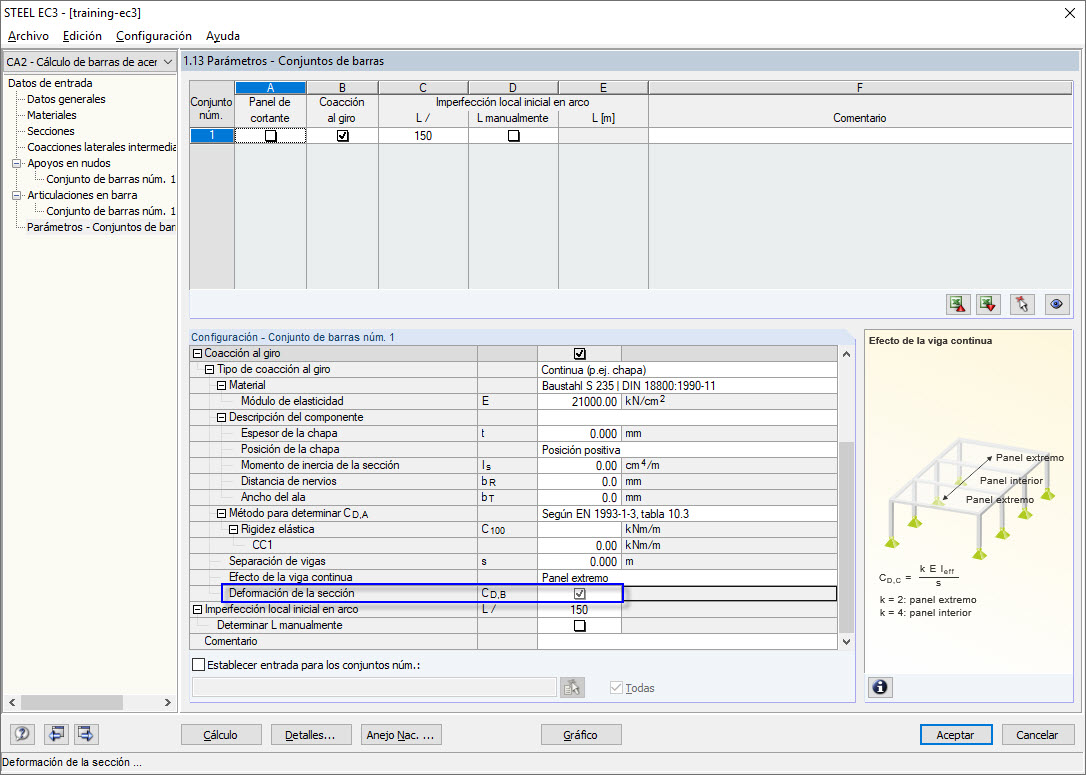Click the Excel import icon with down arrow
The image size is (1086, 775).
(989, 304)
